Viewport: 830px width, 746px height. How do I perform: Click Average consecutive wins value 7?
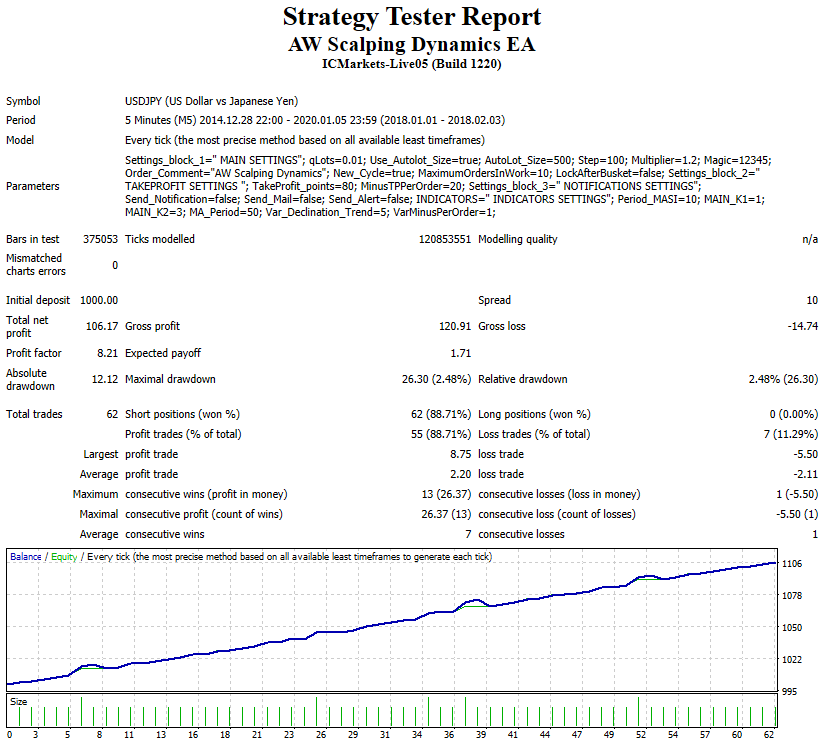tap(468, 534)
